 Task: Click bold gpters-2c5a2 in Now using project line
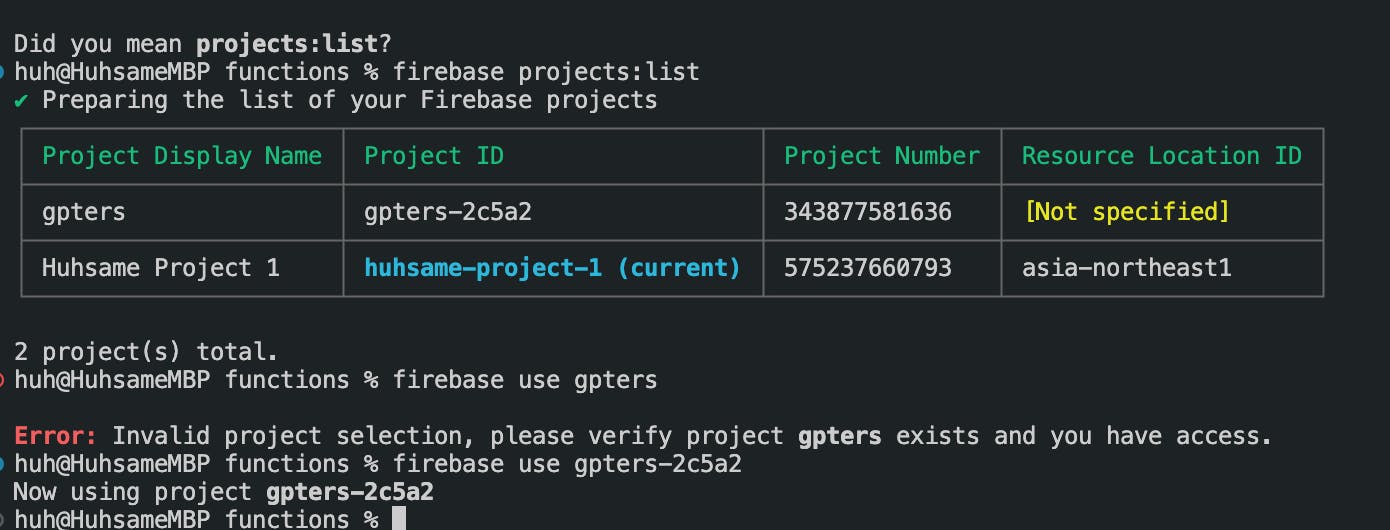350,492
